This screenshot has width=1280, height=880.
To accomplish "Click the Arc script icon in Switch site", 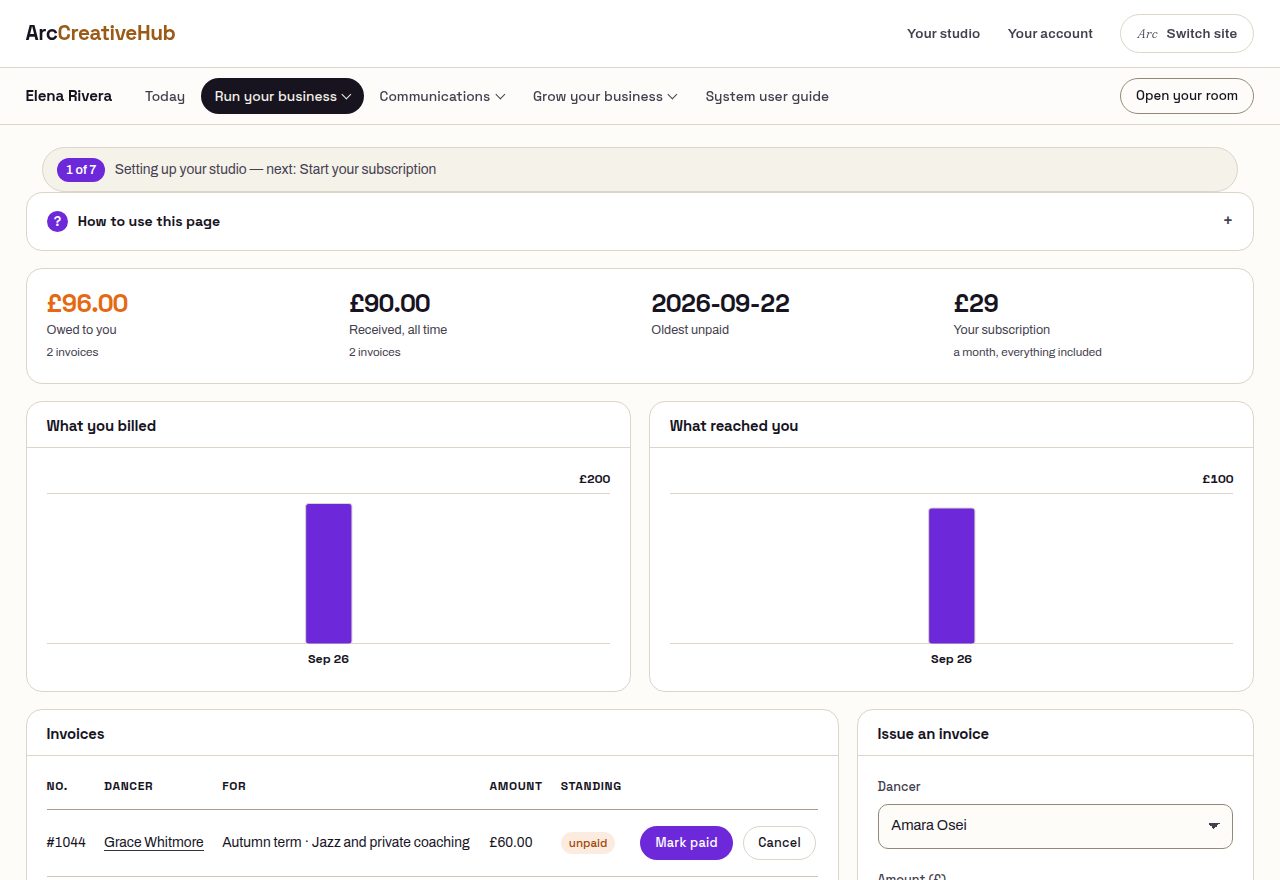I will [x=1148, y=33].
